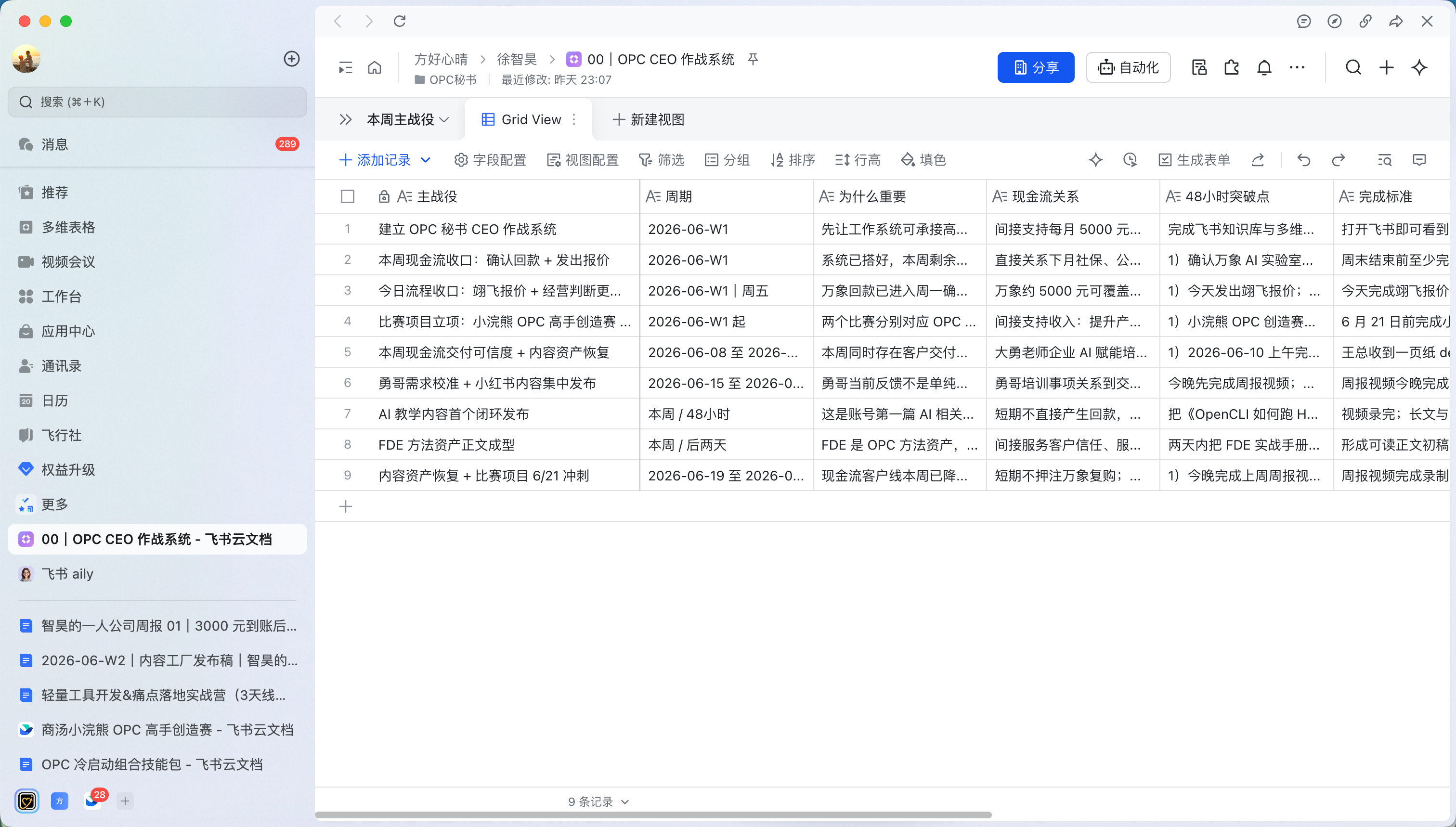The image size is (1456, 827).
Task: Reload the page with refresh icon
Action: [400, 21]
